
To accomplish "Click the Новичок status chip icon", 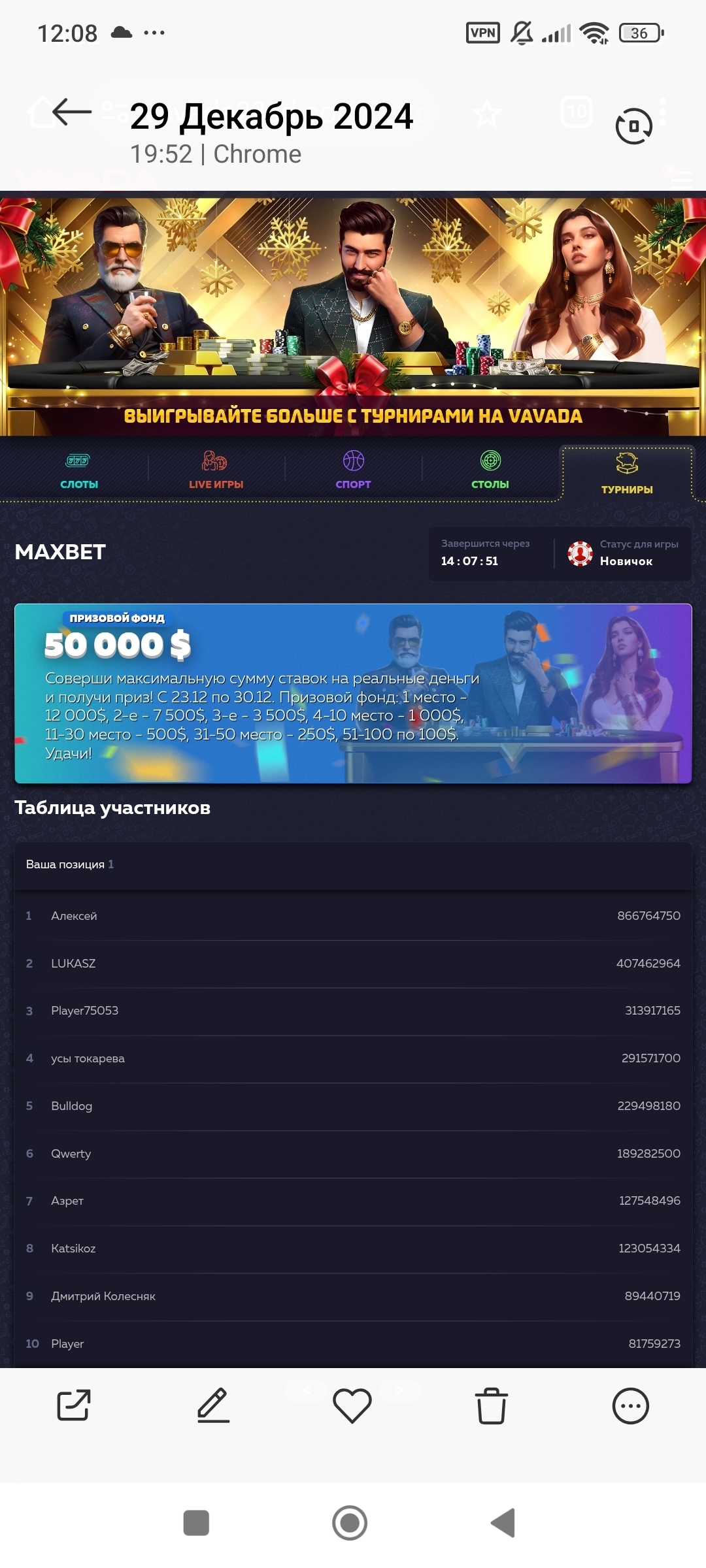I will tap(580, 553).
